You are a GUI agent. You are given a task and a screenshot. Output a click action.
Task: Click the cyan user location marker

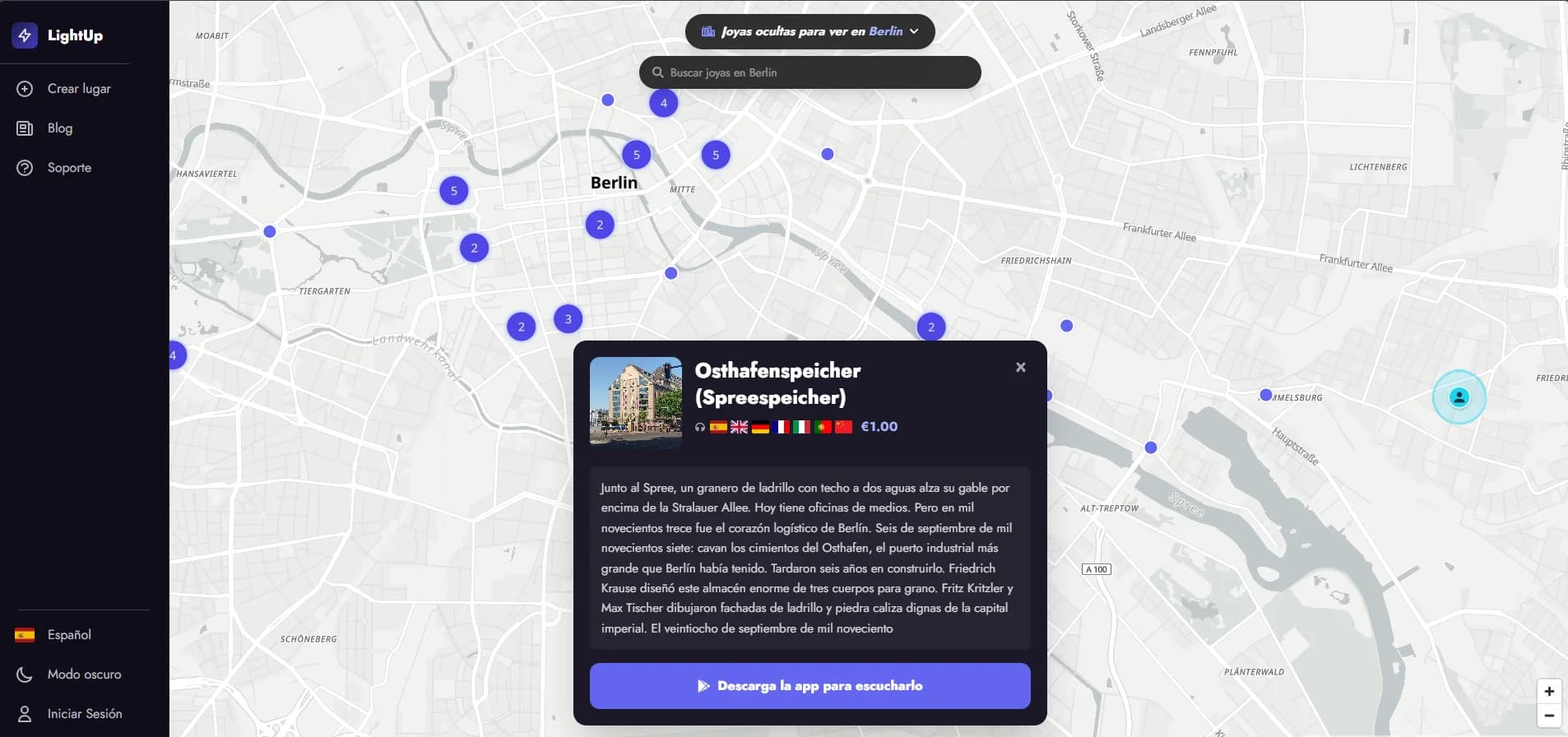point(1459,397)
